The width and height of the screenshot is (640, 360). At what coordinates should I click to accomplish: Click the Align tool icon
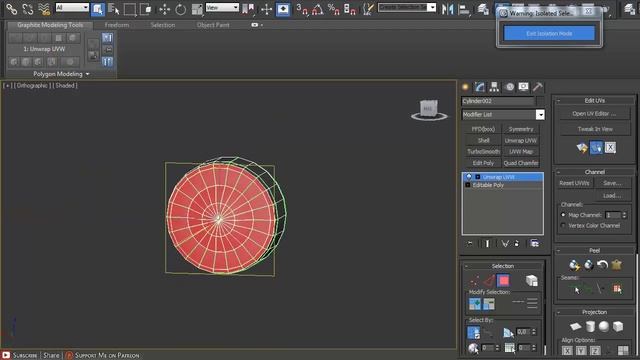464,9
